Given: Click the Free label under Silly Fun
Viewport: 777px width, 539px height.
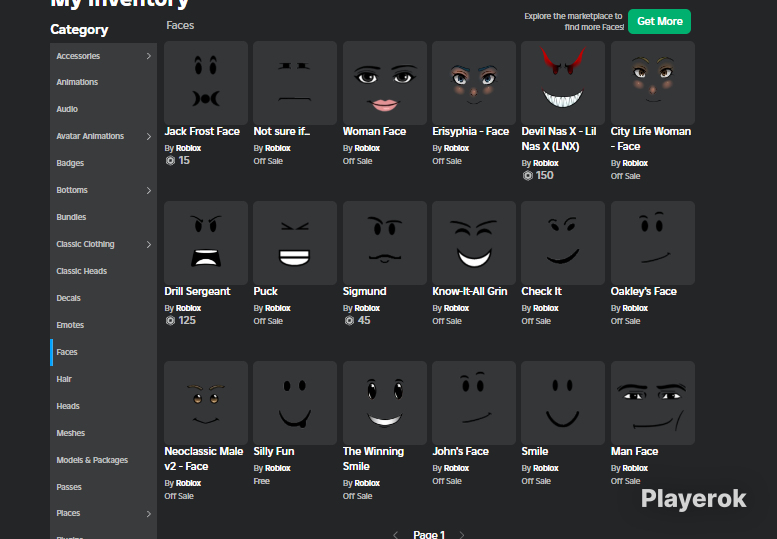Looking at the screenshot, I should tap(261, 481).
